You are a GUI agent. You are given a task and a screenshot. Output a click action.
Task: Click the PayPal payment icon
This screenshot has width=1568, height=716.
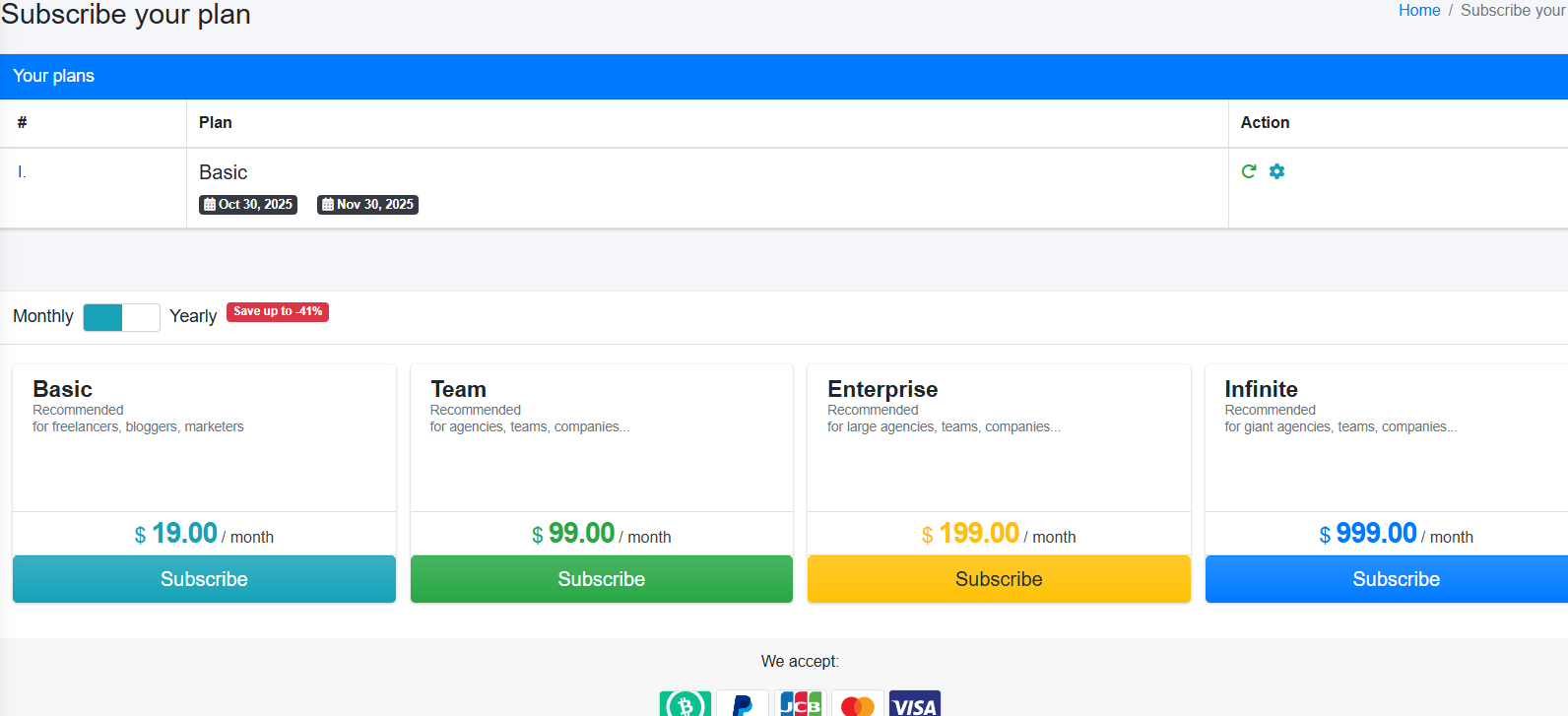click(743, 704)
